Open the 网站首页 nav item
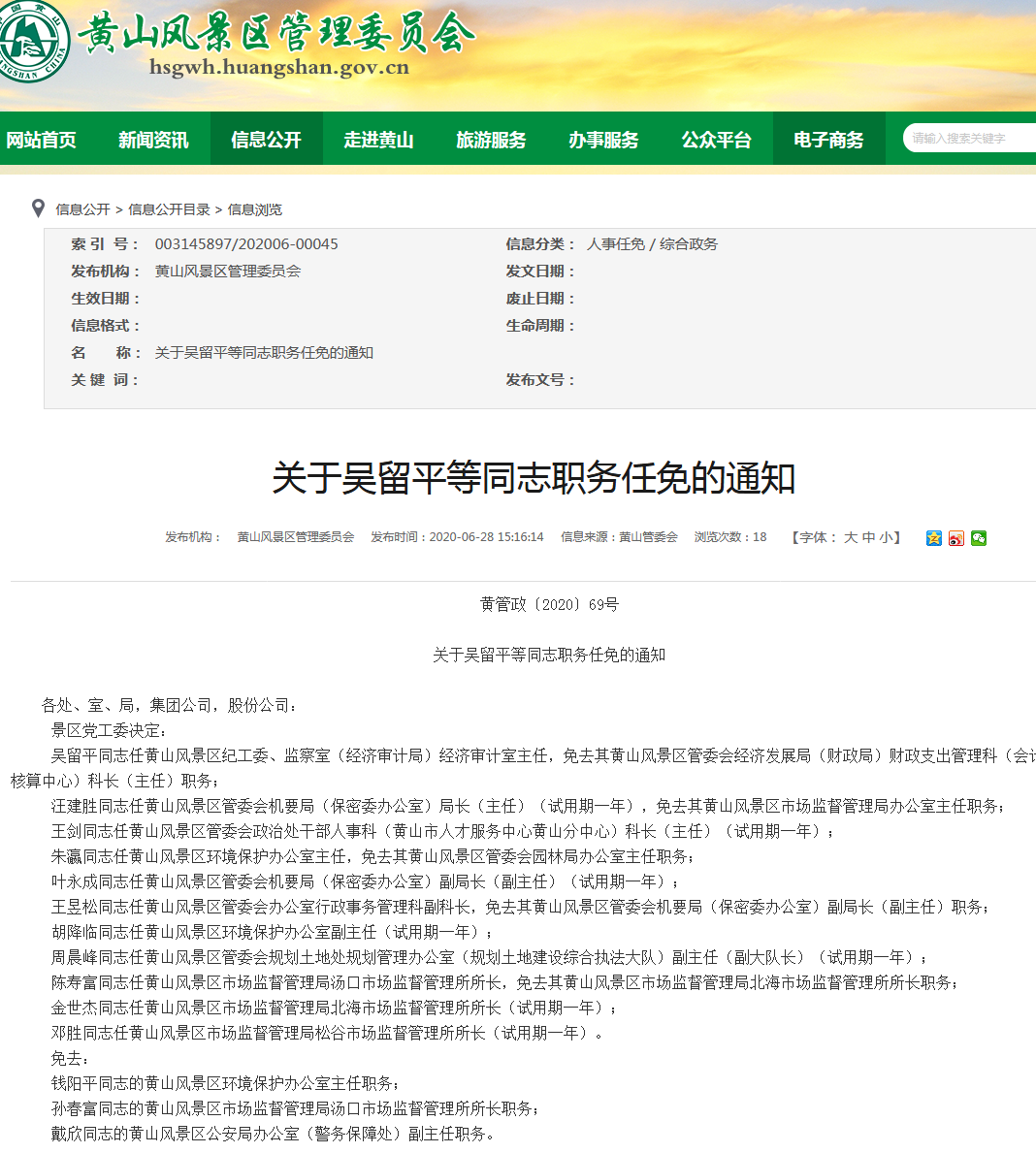The image size is (1036, 1153). 41,140
